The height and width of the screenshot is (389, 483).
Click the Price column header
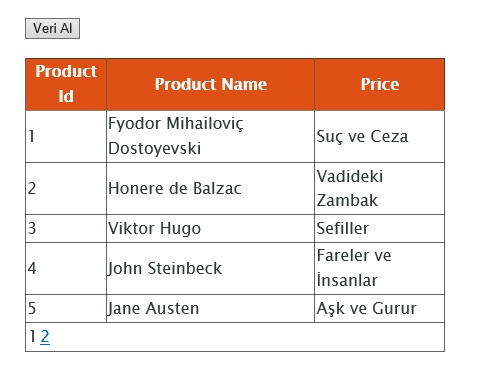point(379,84)
